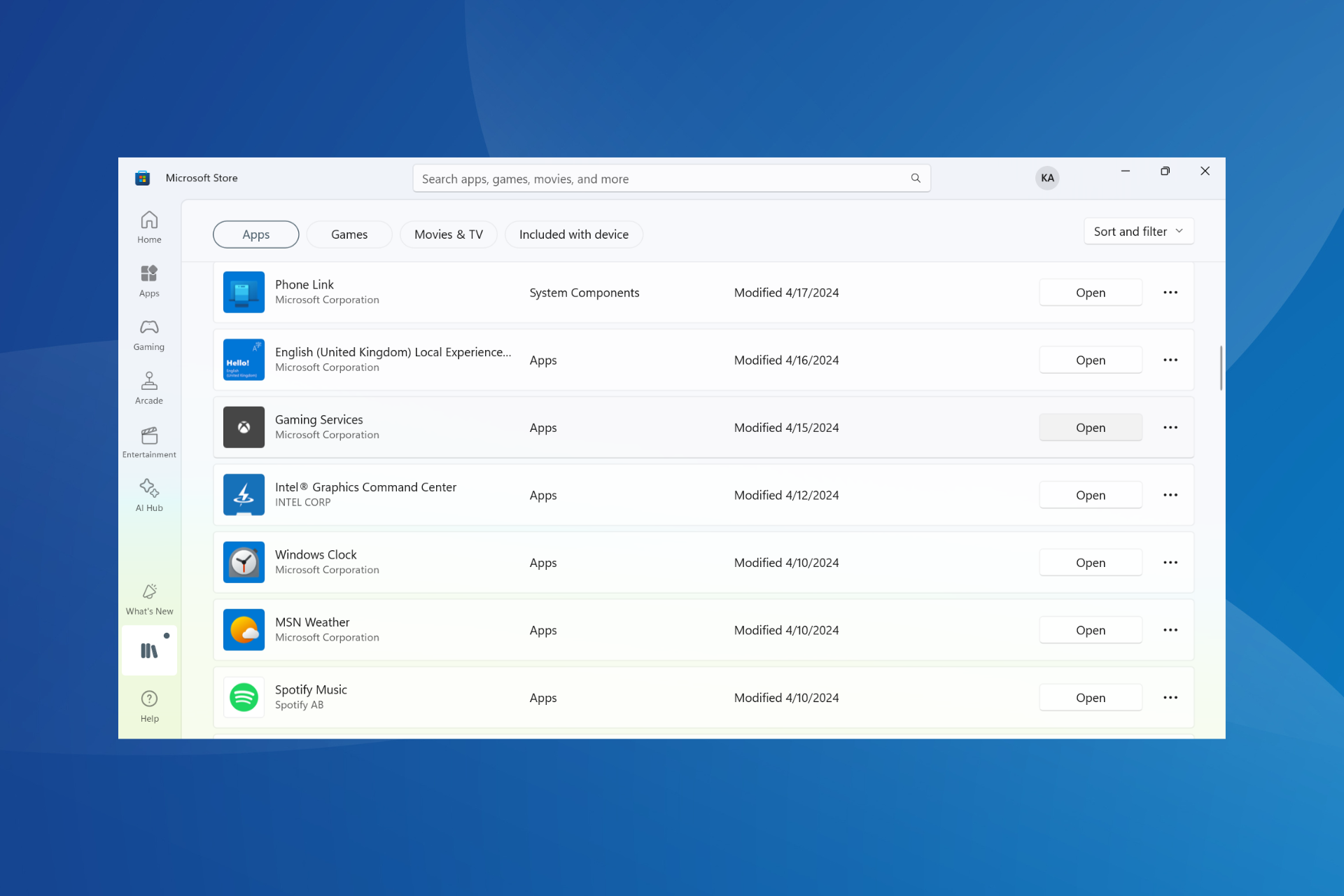Image resolution: width=1344 pixels, height=896 pixels.
Task: Click the search magnifier icon
Action: point(915,178)
